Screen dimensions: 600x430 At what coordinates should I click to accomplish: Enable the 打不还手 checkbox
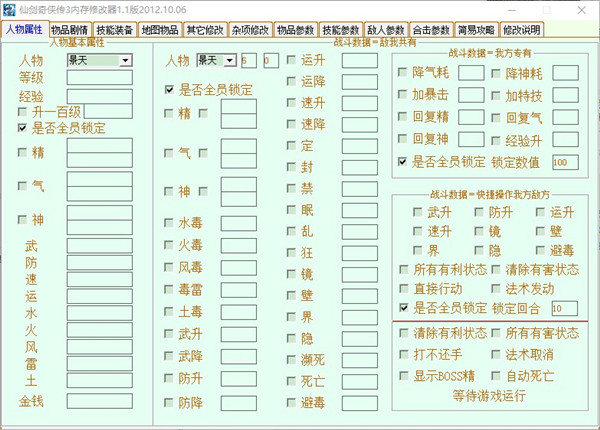pyautogui.click(x=404, y=354)
